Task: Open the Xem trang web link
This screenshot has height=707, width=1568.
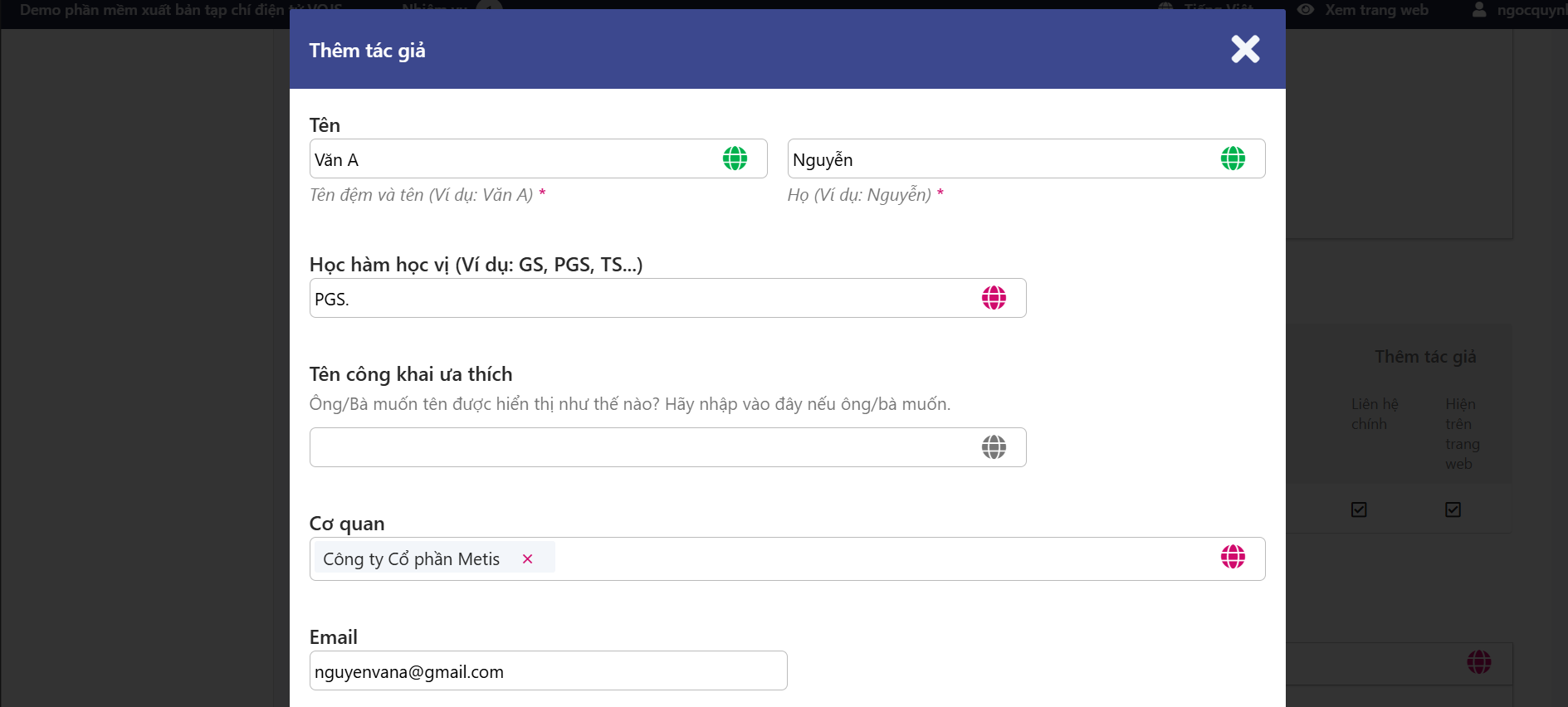Action: [1376, 10]
